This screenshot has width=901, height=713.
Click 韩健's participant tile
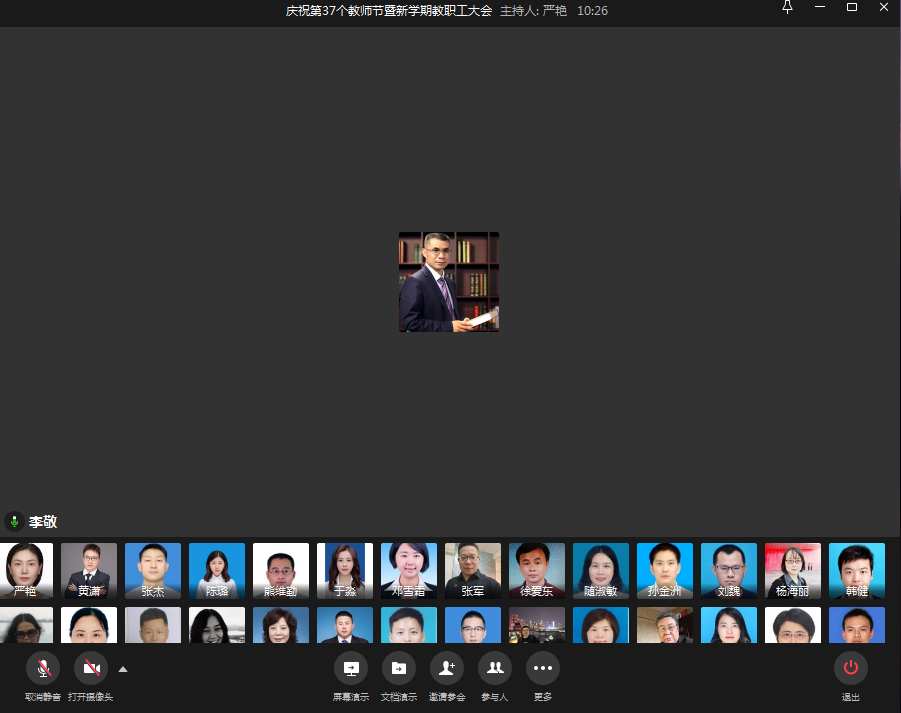coord(857,571)
